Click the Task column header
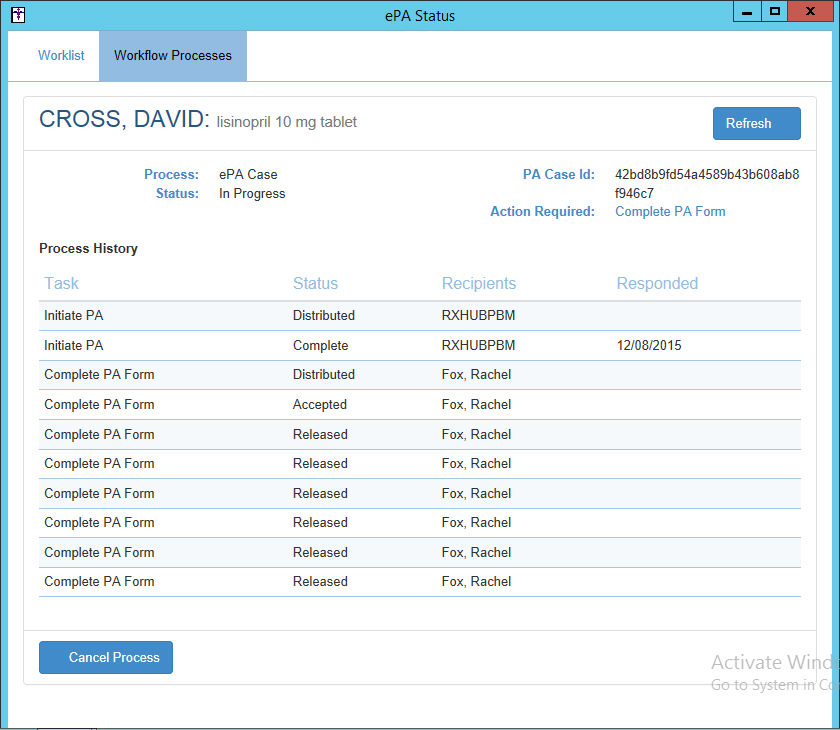 (x=62, y=284)
